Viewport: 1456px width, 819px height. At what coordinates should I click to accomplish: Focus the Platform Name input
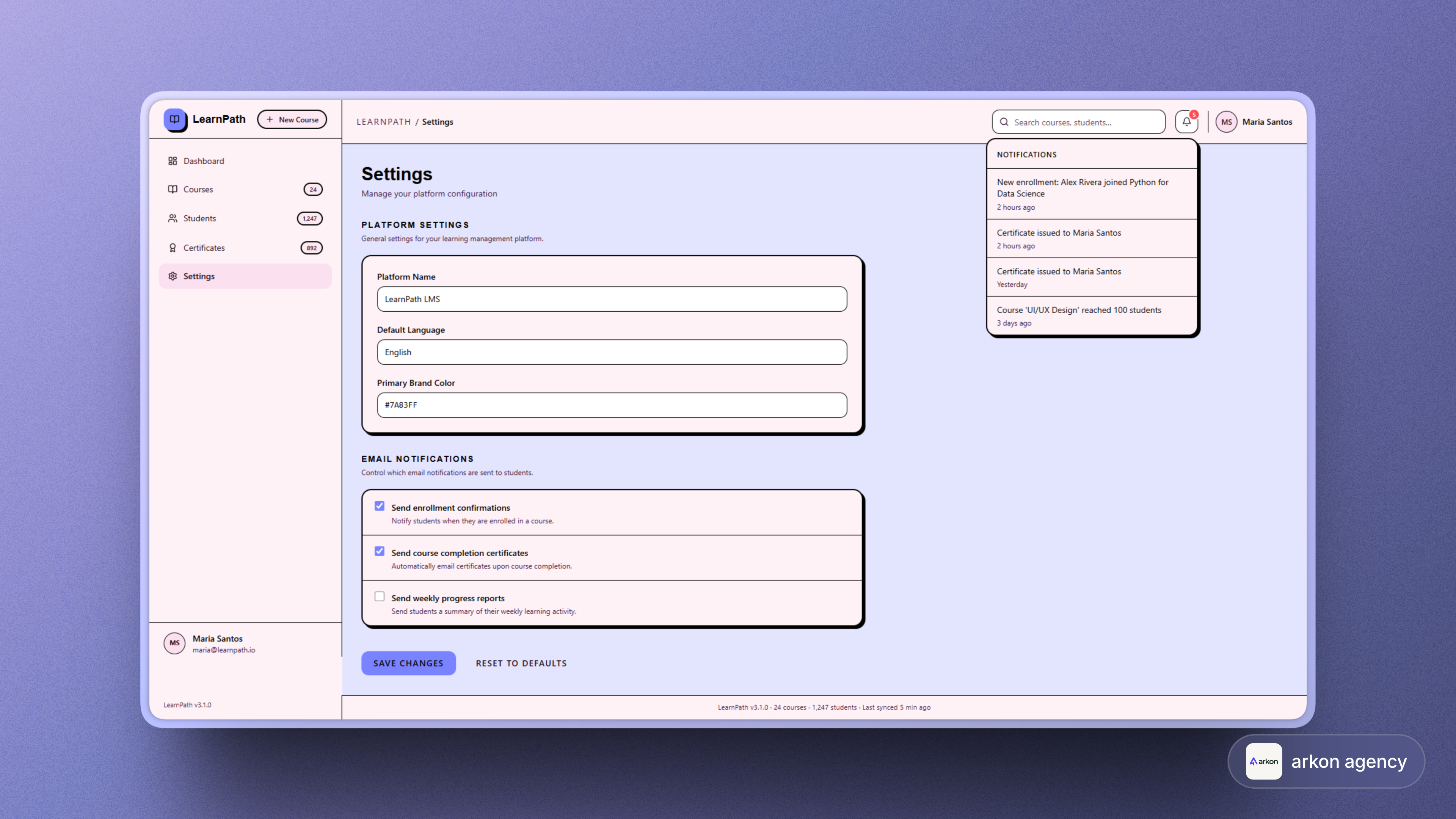click(x=612, y=299)
